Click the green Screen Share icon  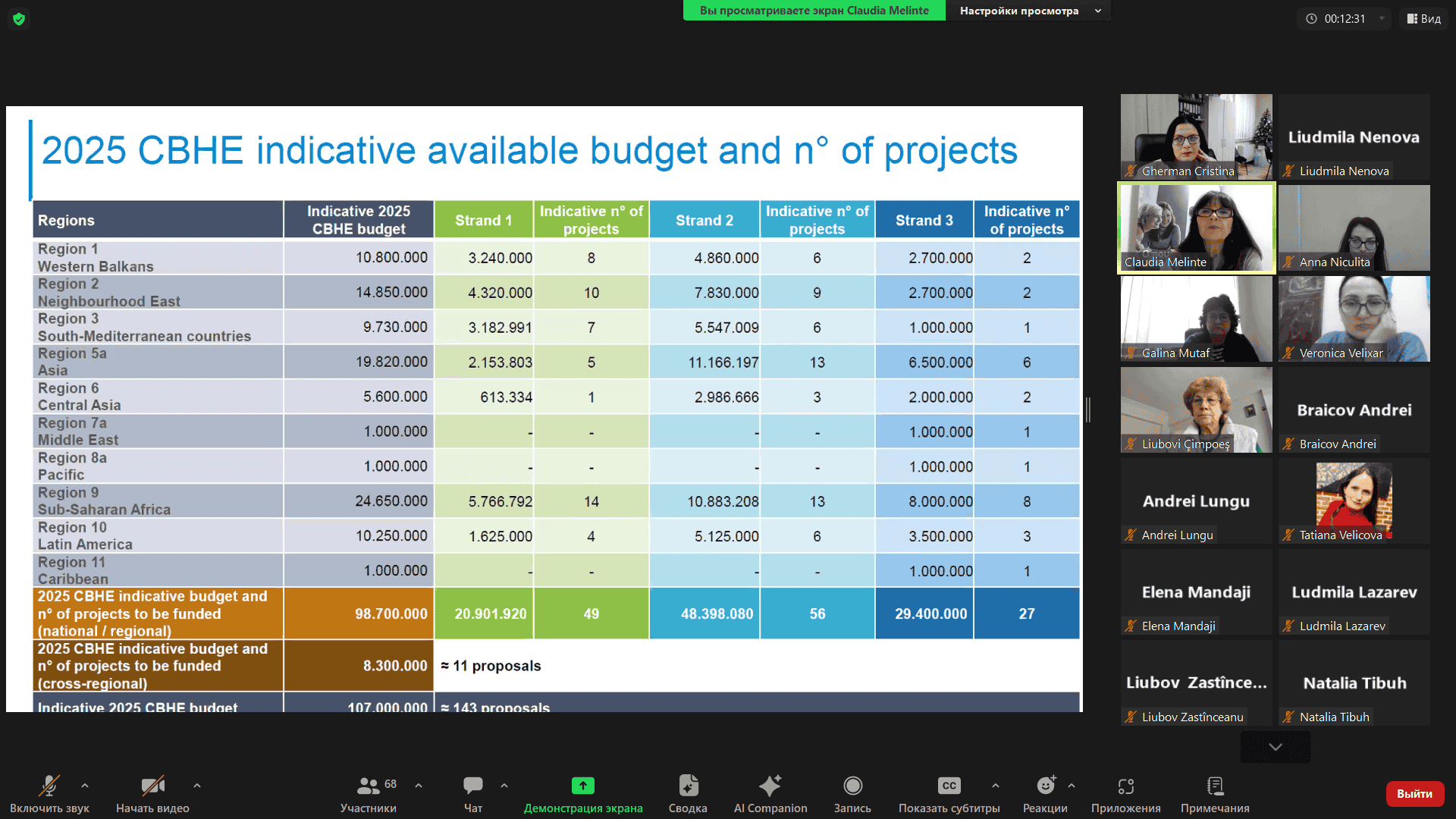tap(582, 786)
